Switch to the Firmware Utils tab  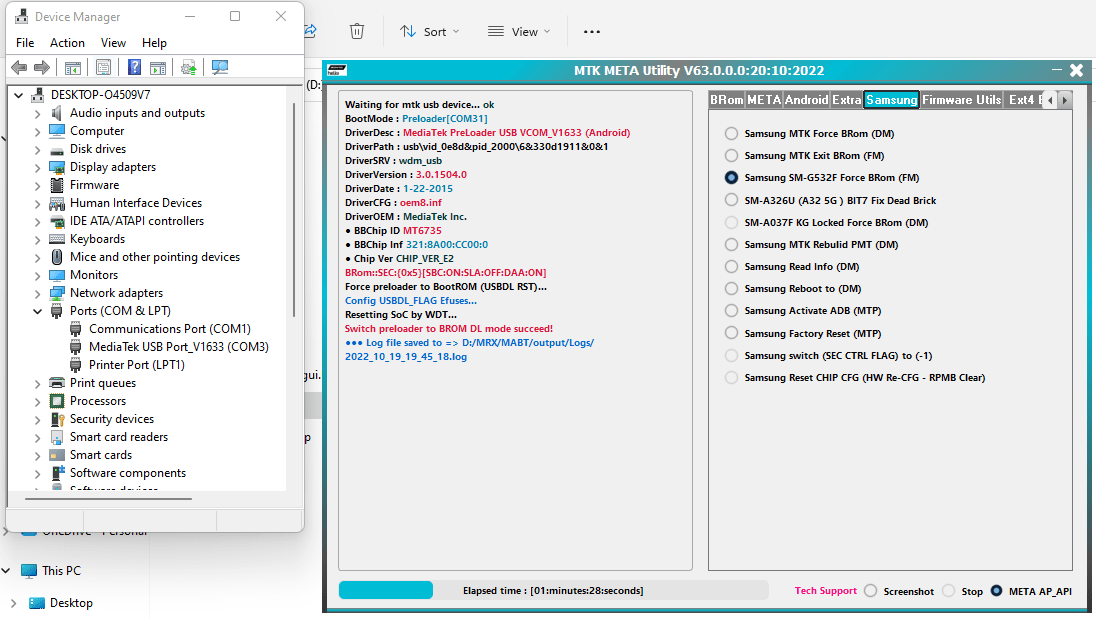[960, 99]
